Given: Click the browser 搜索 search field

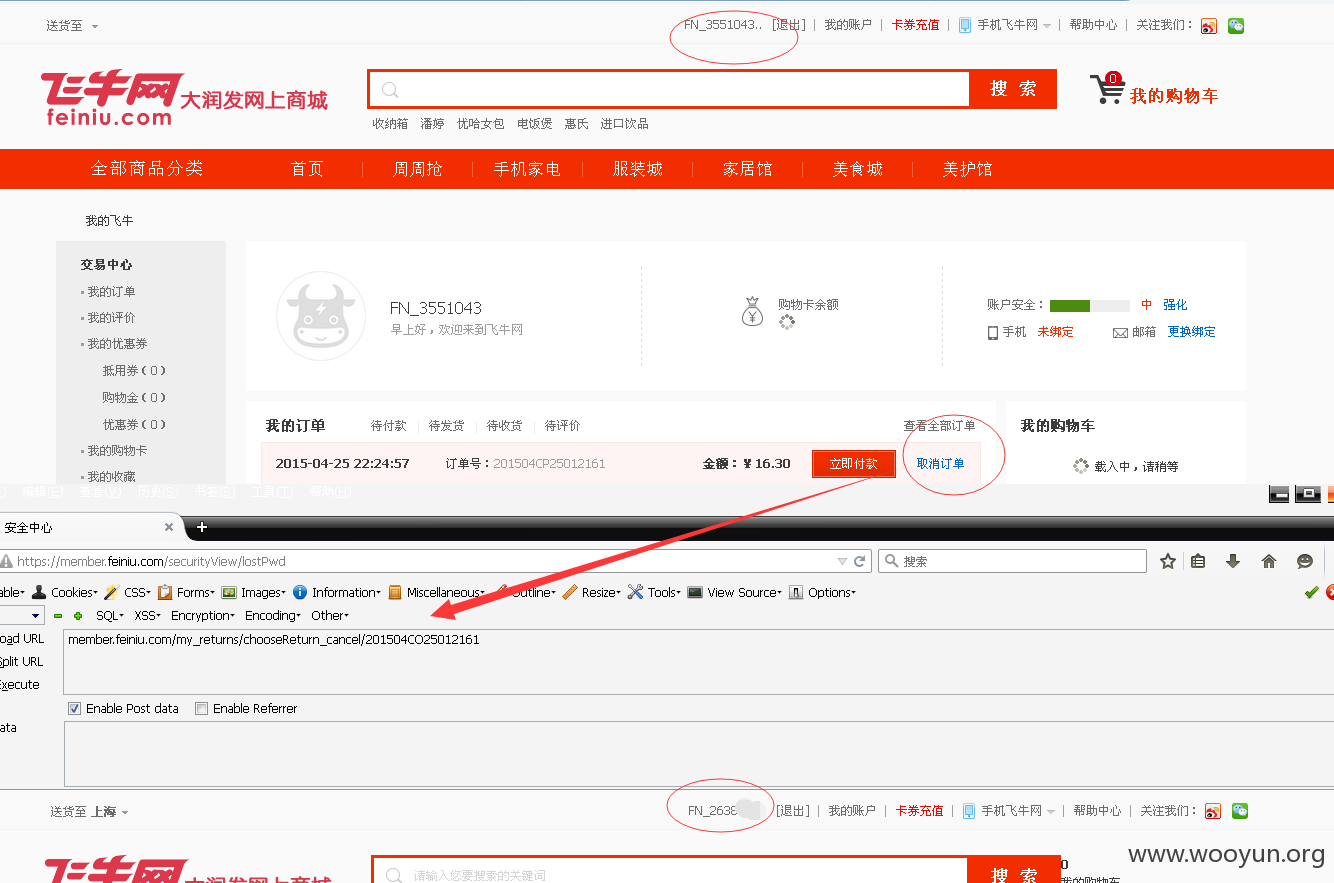Looking at the screenshot, I should 1012,561.
